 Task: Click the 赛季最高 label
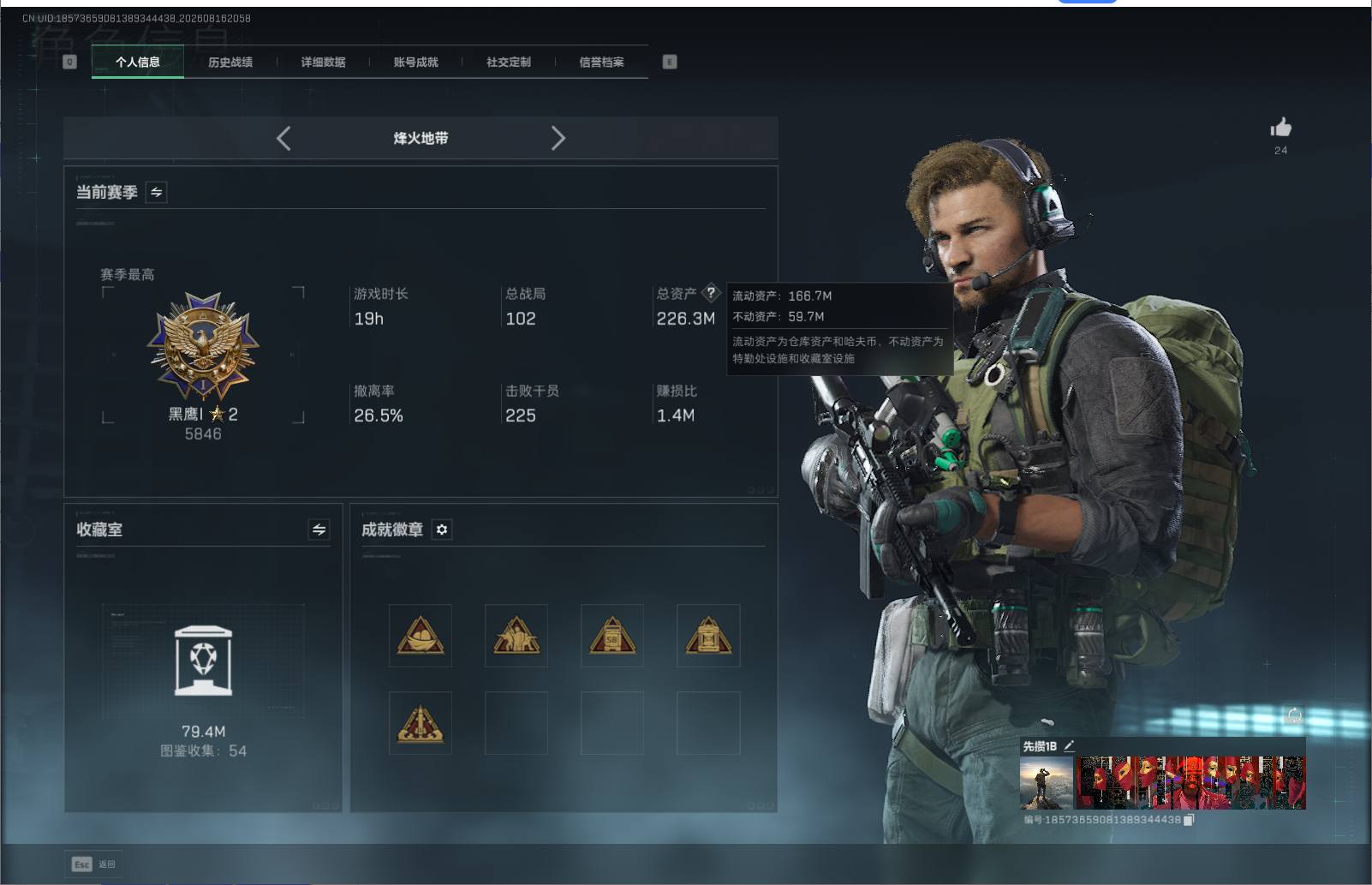(128, 275)
